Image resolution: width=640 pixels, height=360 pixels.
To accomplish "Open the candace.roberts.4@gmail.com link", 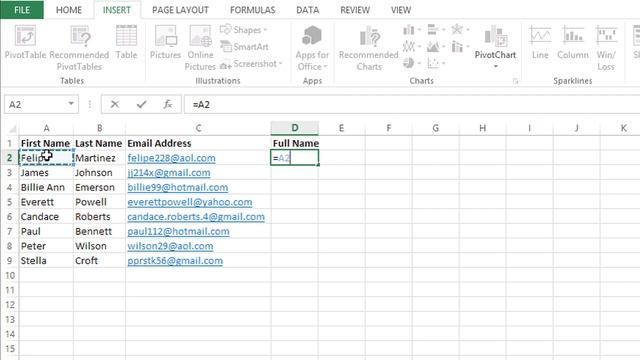I will [196, 217].
